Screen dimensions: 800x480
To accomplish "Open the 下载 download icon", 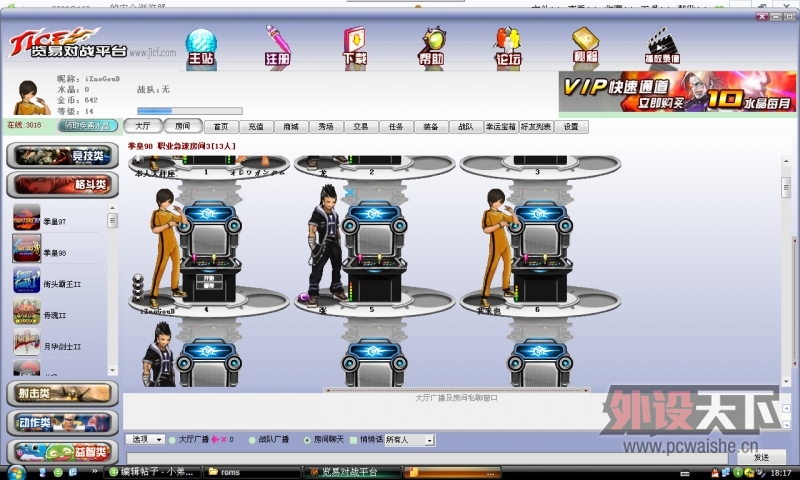I will [355, 48].
